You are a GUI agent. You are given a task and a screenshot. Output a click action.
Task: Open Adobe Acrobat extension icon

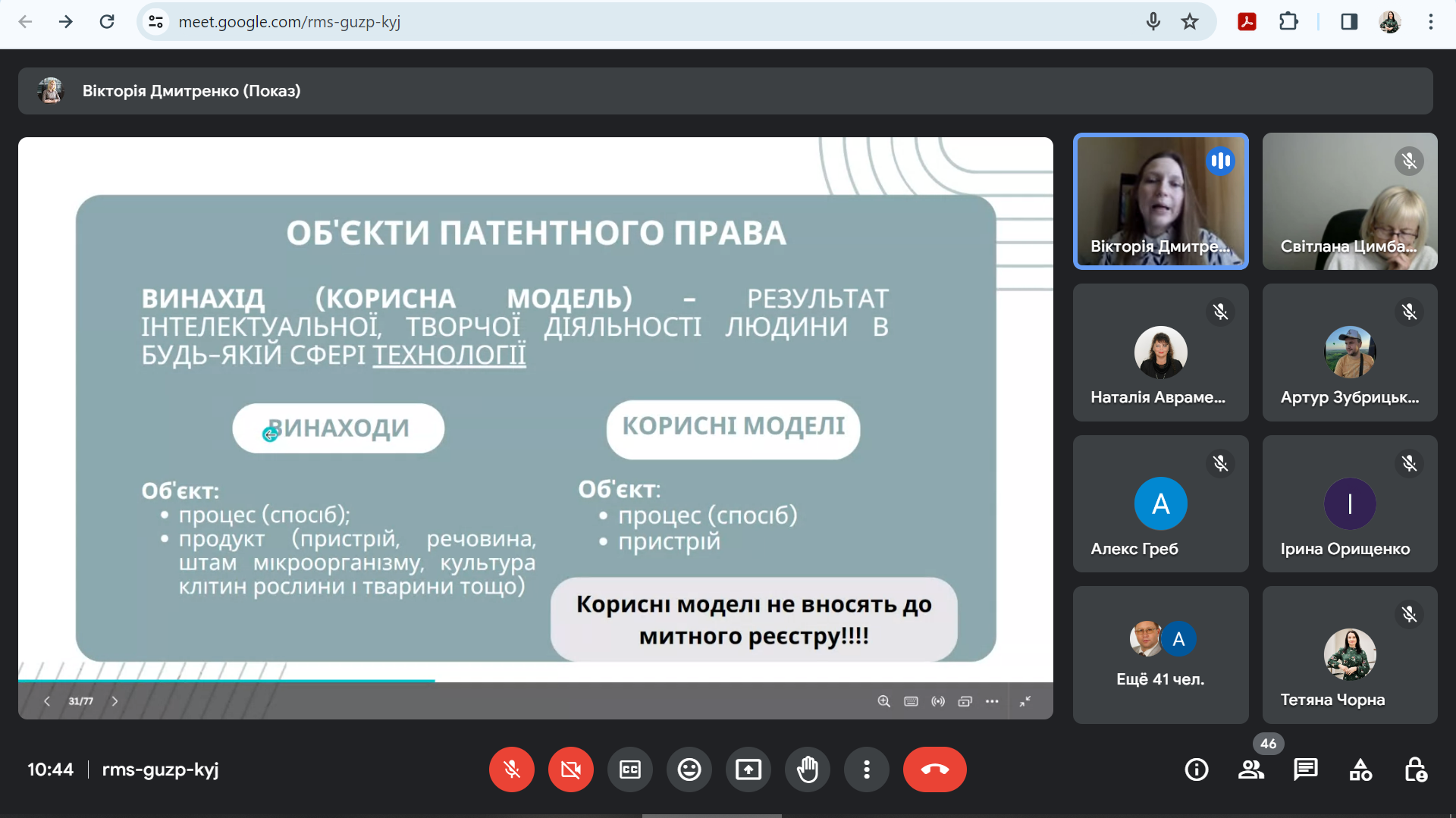click(1247, 22)
